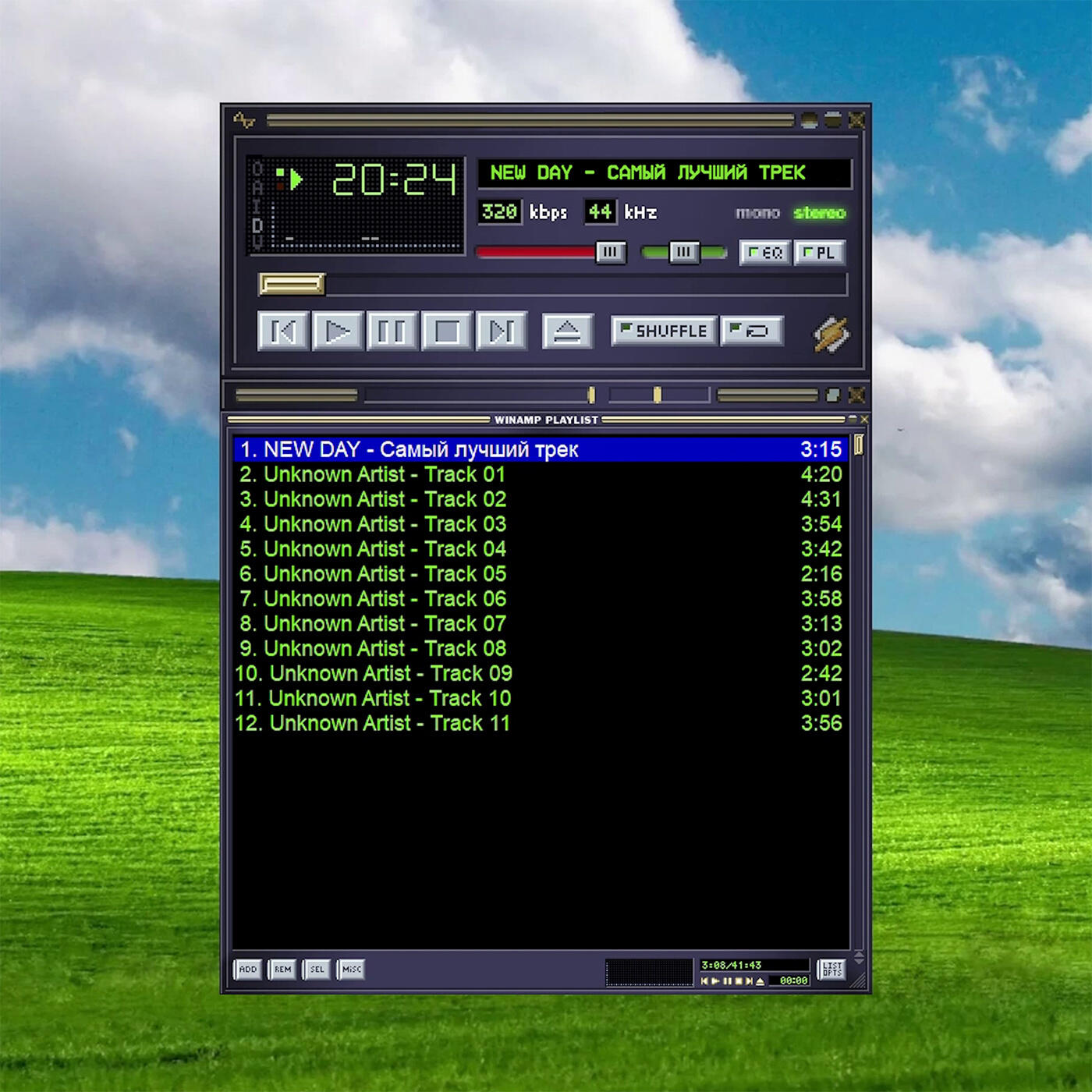Toggle the PL playlist window
1092x1092 pixels.
coord(819,253)
